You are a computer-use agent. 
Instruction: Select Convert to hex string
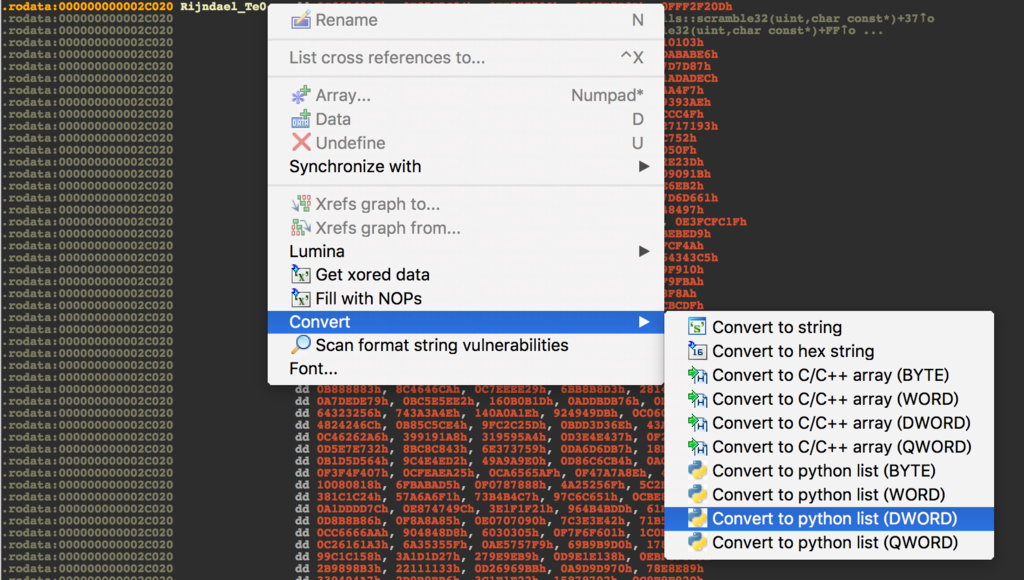click(x=829, y=351)
